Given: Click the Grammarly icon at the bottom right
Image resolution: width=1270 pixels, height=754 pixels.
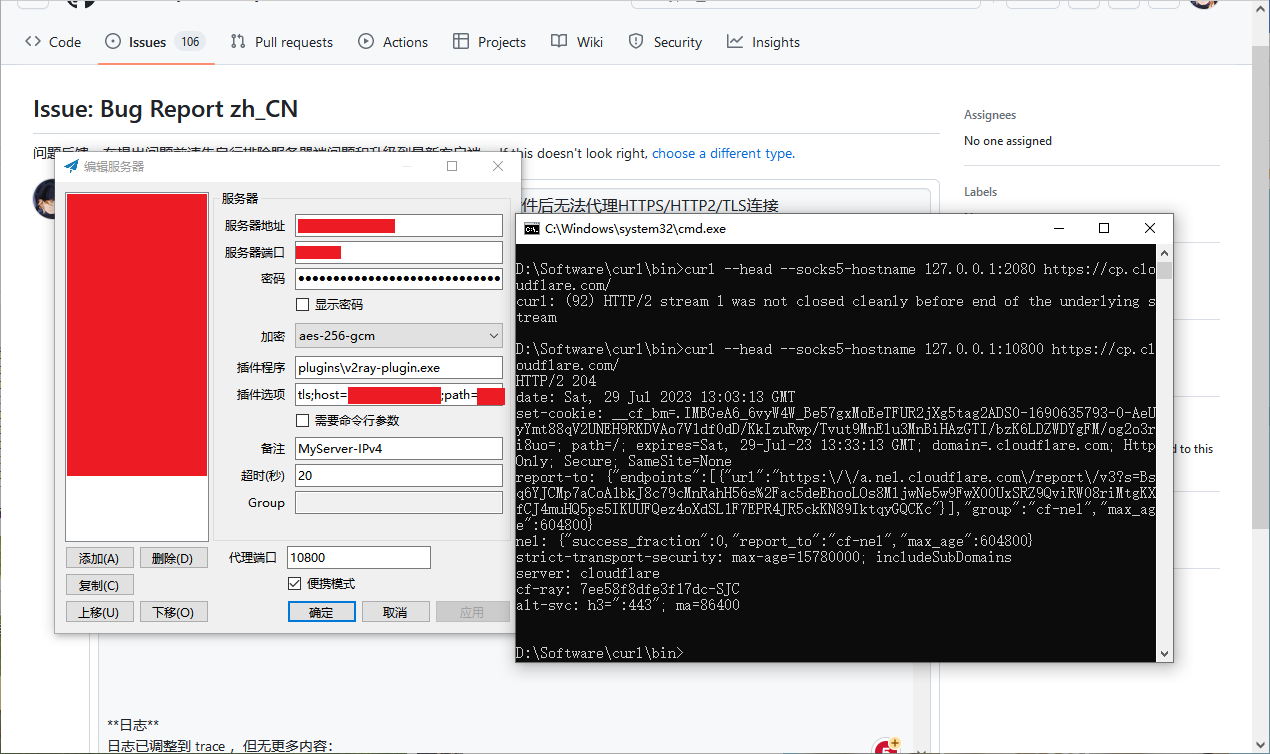Looking at the screenshot, I should [886, 745].
